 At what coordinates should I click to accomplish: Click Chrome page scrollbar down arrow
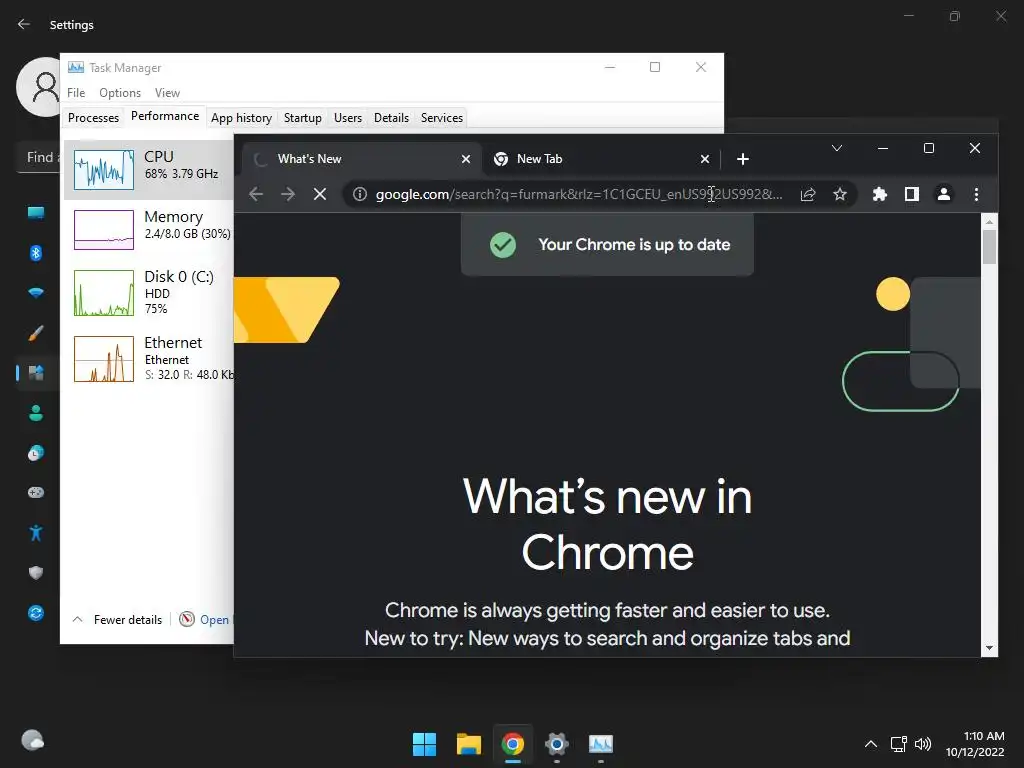click(989, 648)
